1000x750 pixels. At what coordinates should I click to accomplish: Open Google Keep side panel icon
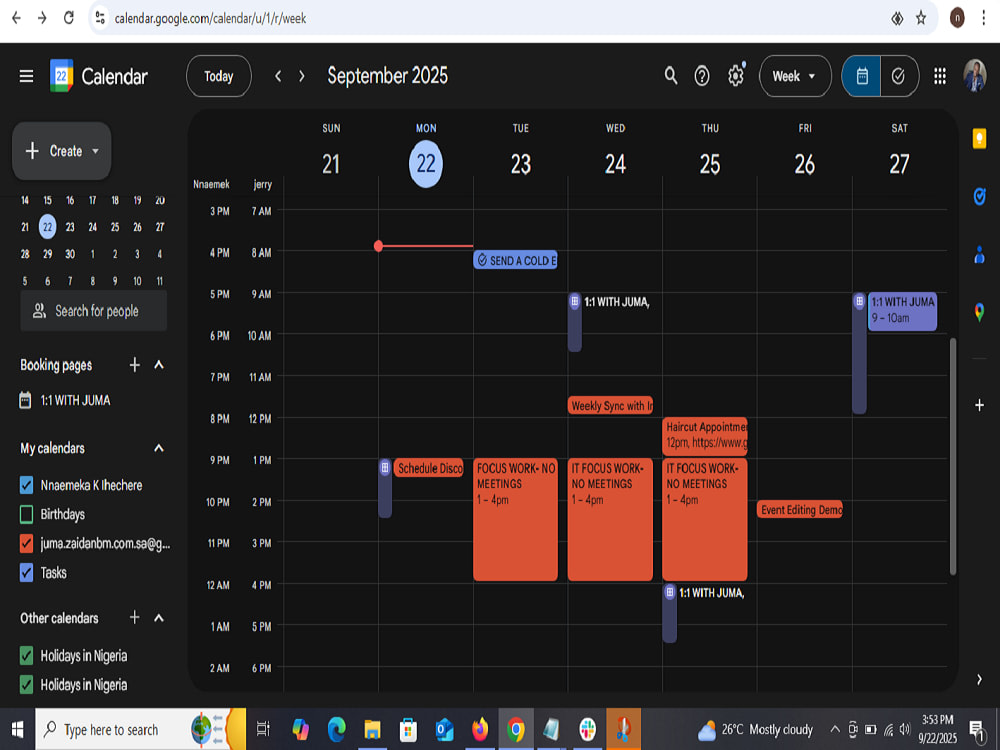point(980,138)
